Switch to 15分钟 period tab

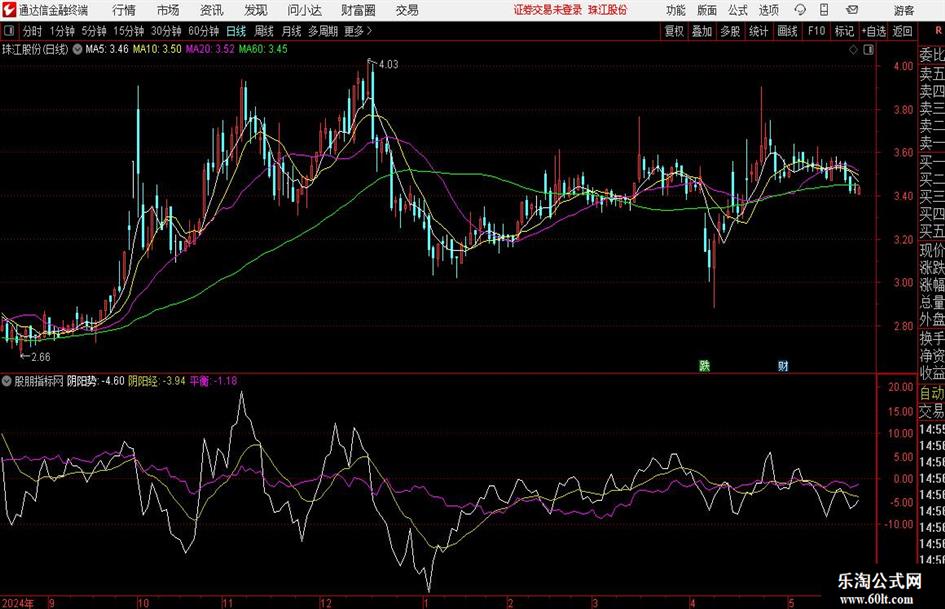(x=128, y=31)
